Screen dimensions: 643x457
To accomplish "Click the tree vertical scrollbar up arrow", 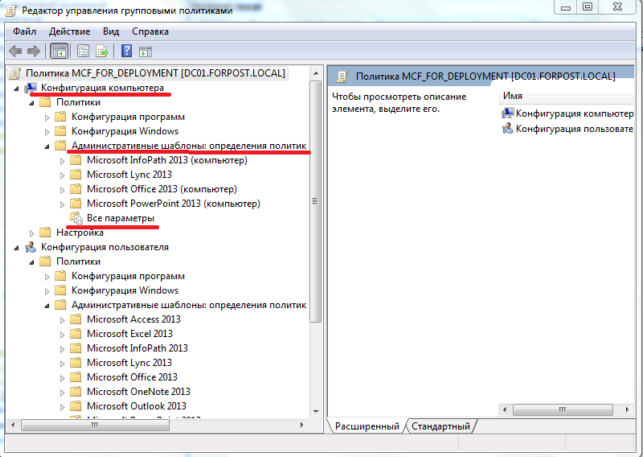I will click(316, 73).
